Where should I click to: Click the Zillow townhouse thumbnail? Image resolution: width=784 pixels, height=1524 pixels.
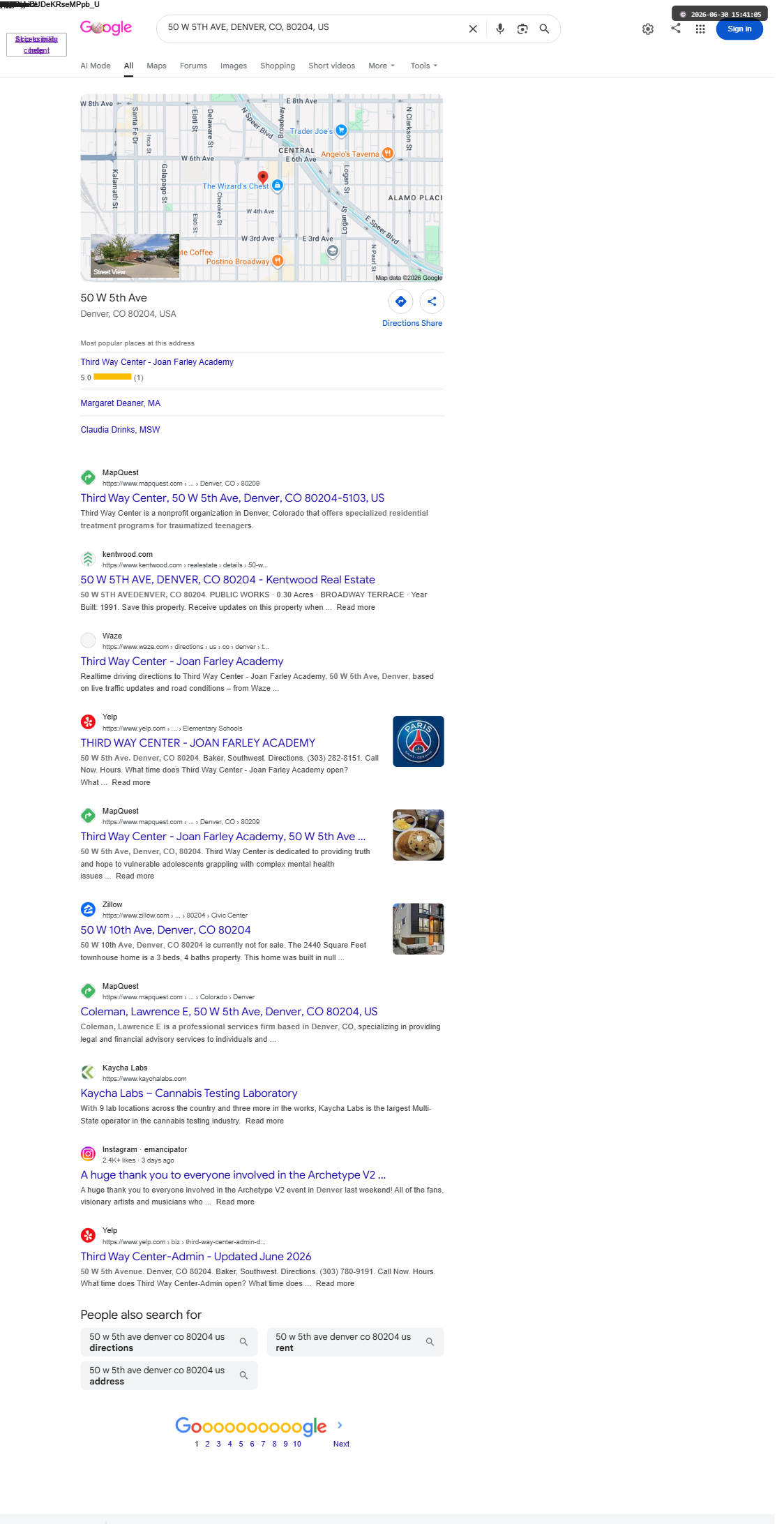(x=419, y=929)
